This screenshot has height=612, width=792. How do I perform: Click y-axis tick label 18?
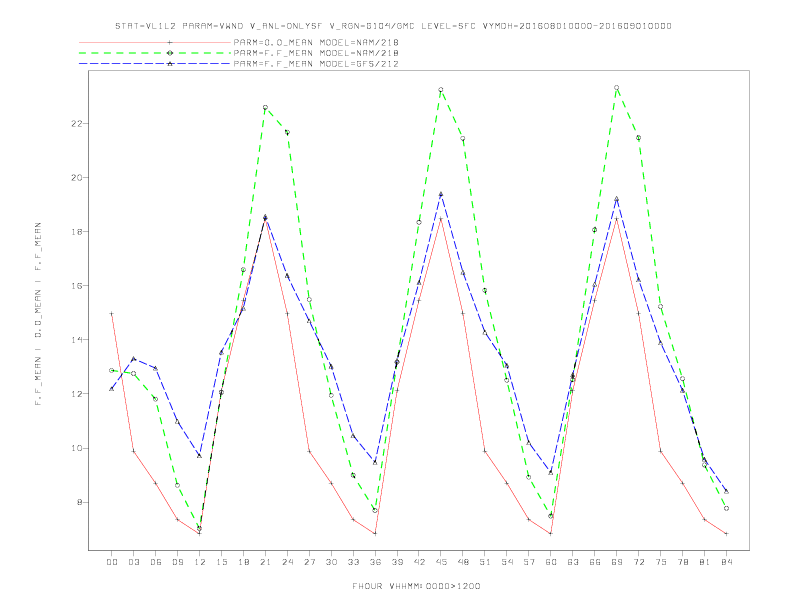tap(77, 232)
